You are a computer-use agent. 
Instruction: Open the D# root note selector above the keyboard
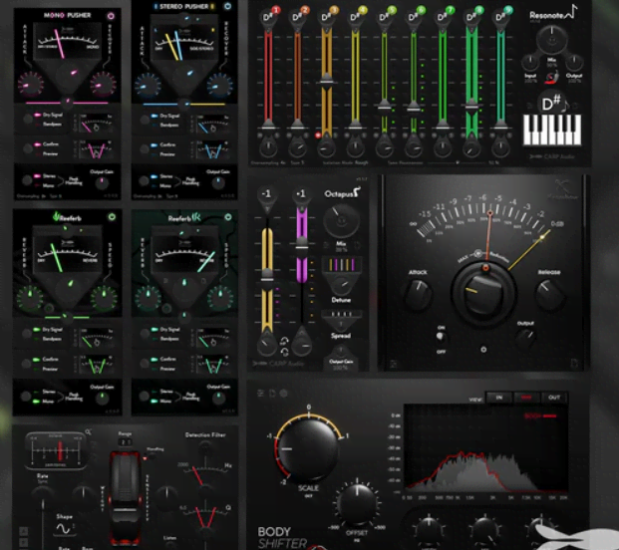click(551, 103)
